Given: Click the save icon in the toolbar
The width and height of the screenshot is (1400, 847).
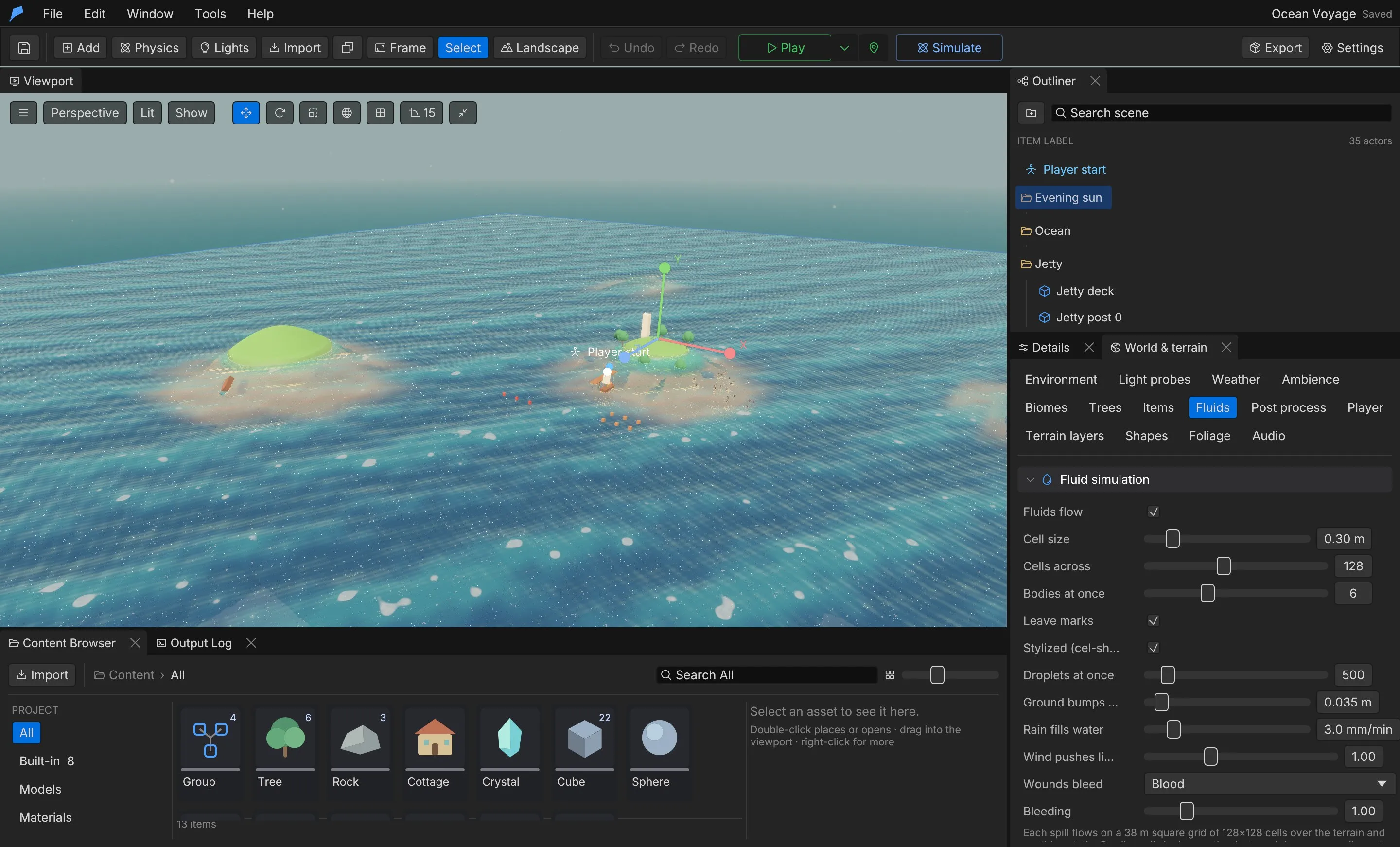Looking at the screenshot, I should [x=24, y=48].
